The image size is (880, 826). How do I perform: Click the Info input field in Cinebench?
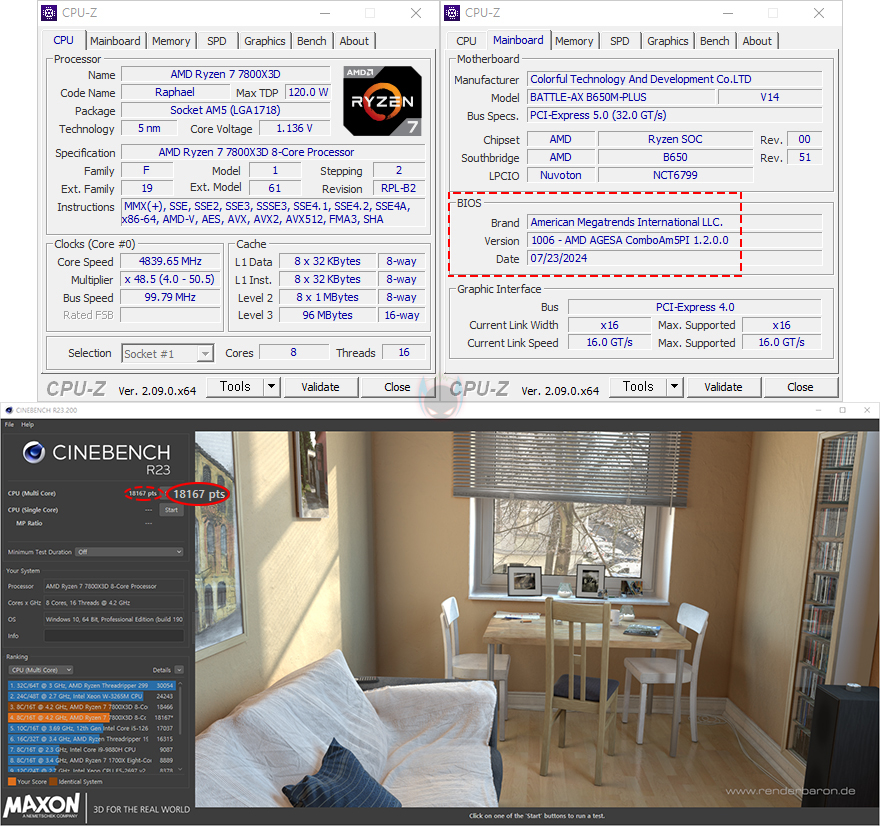(114, 636)
